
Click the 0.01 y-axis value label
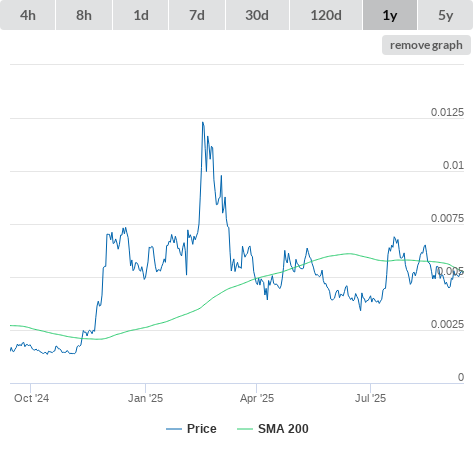(453, 165)
